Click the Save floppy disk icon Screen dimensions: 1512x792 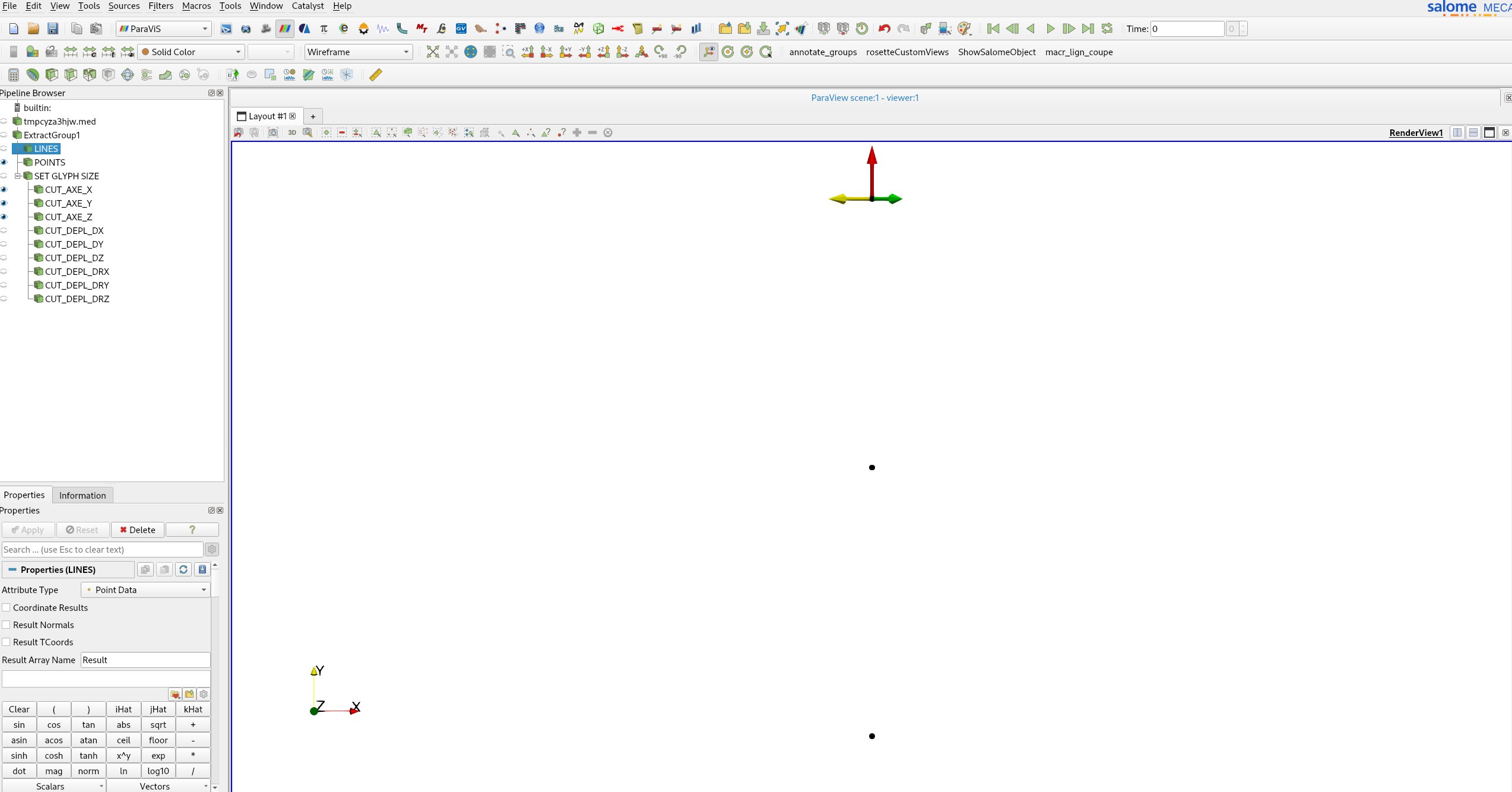tap(53, 28)
